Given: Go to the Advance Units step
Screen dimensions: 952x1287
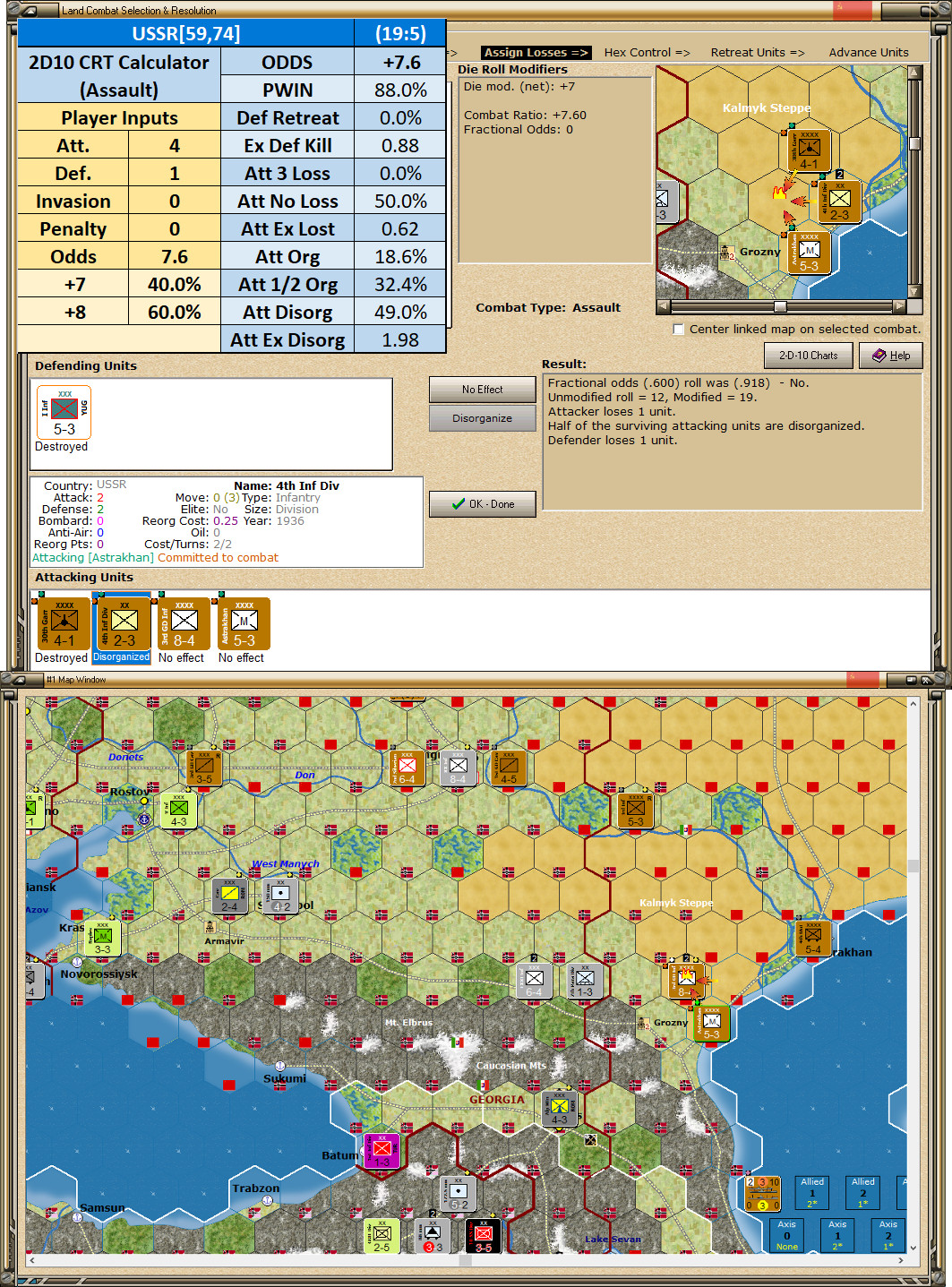Looking at the screenshot, I should [869, 52].
